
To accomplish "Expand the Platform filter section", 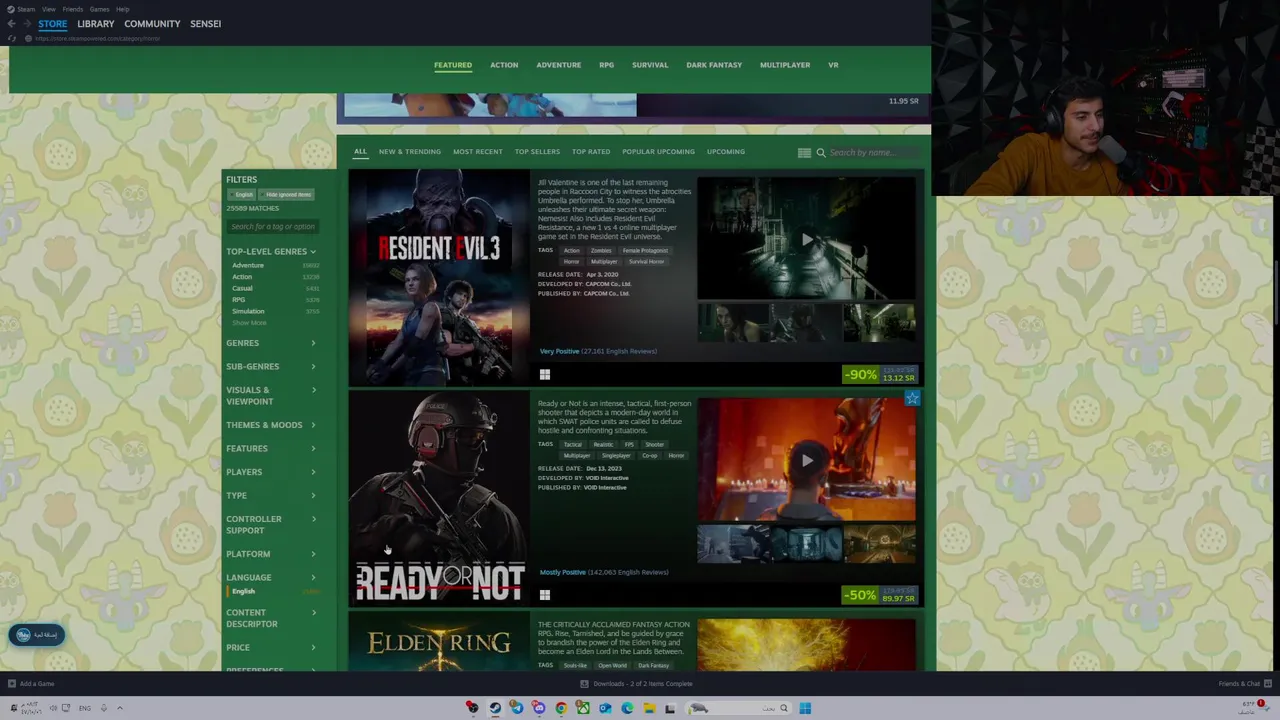I will pyautogui.click(x=271, y=554).
